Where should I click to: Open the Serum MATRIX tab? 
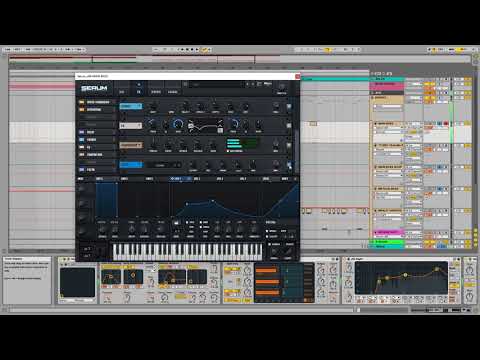(156, 92)
